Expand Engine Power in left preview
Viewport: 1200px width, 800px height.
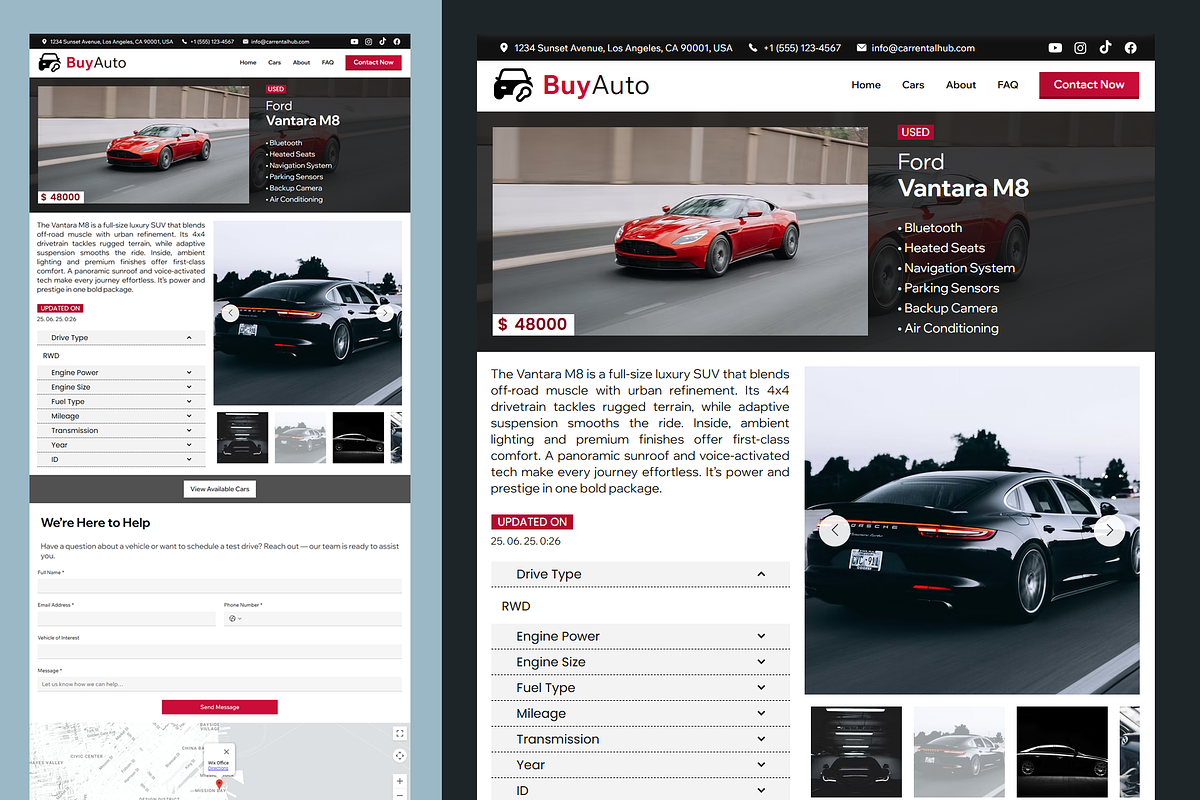tap(121, 372)
